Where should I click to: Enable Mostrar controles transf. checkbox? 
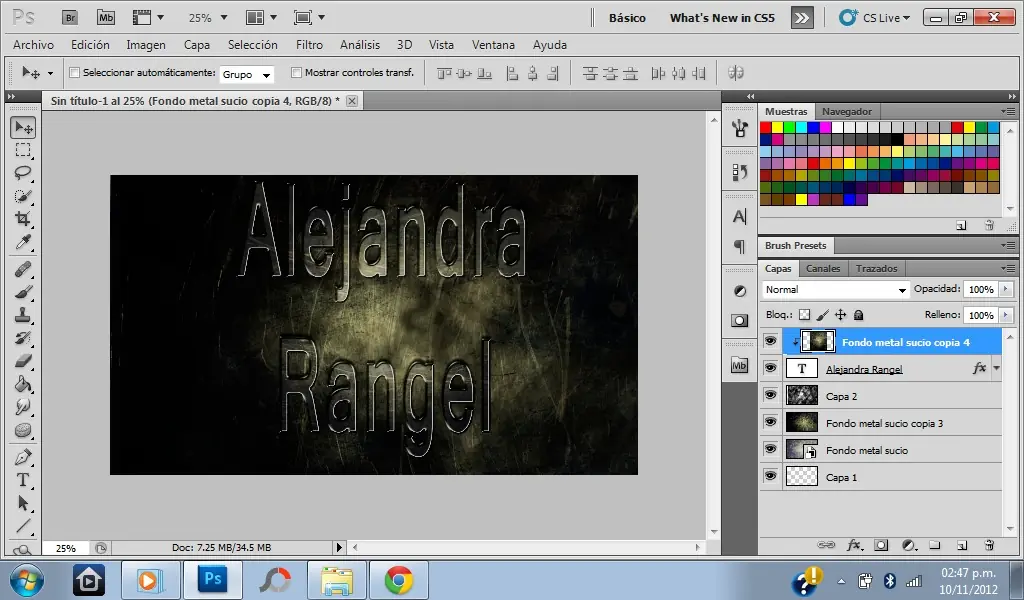[296, 73]
